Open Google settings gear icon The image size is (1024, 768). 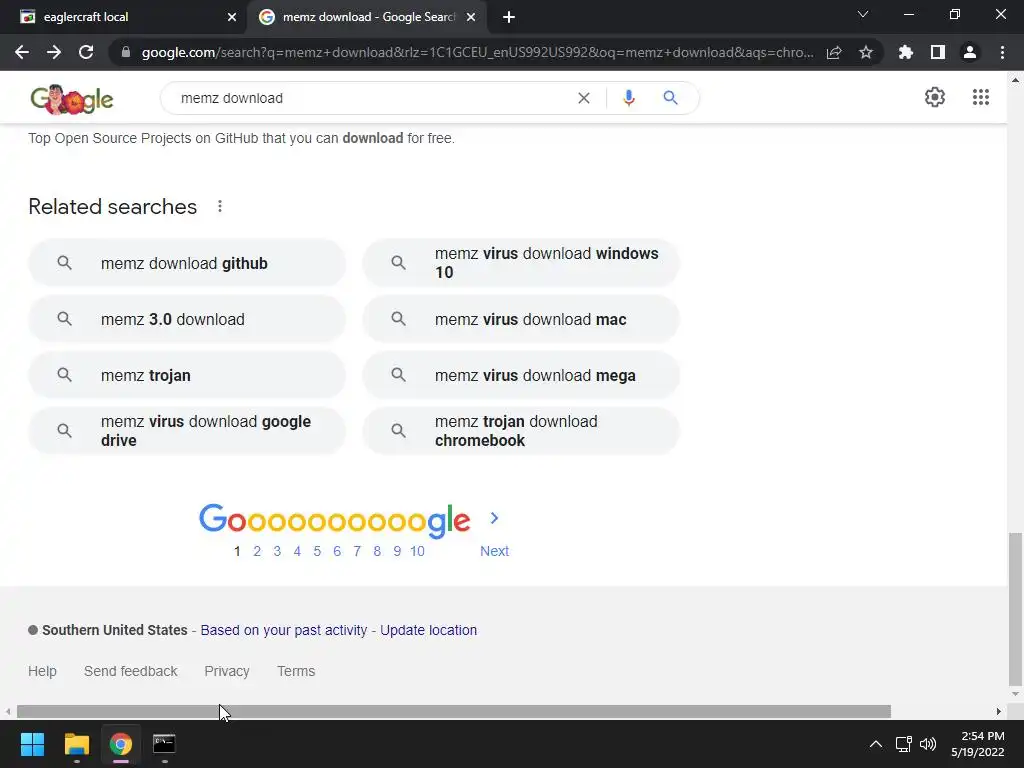coord(935,97)
